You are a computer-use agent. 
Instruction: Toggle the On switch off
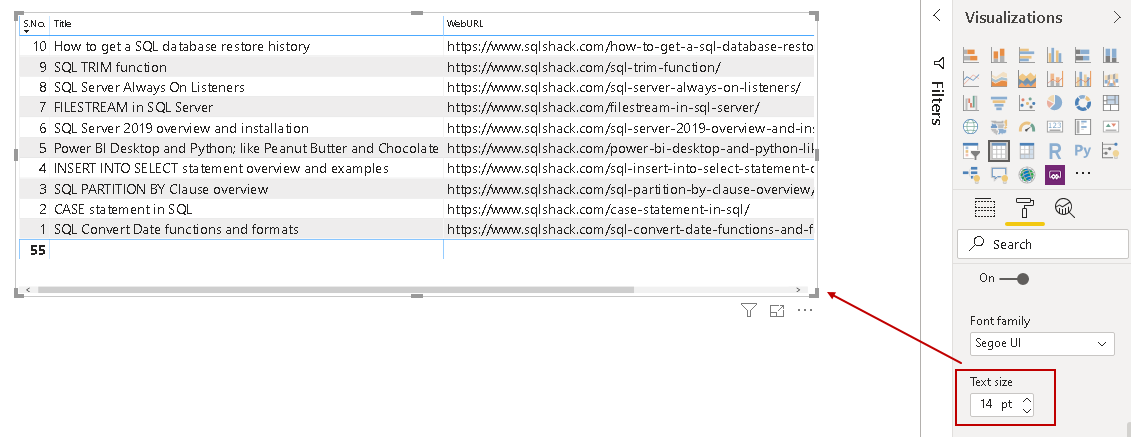(1016, 278)
